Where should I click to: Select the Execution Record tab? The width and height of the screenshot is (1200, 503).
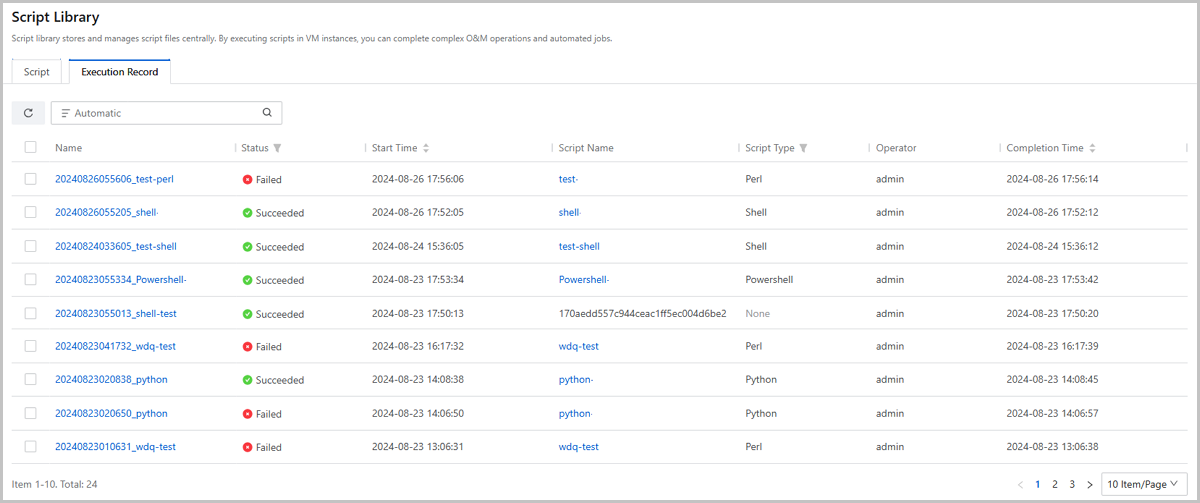coord(120,72)
